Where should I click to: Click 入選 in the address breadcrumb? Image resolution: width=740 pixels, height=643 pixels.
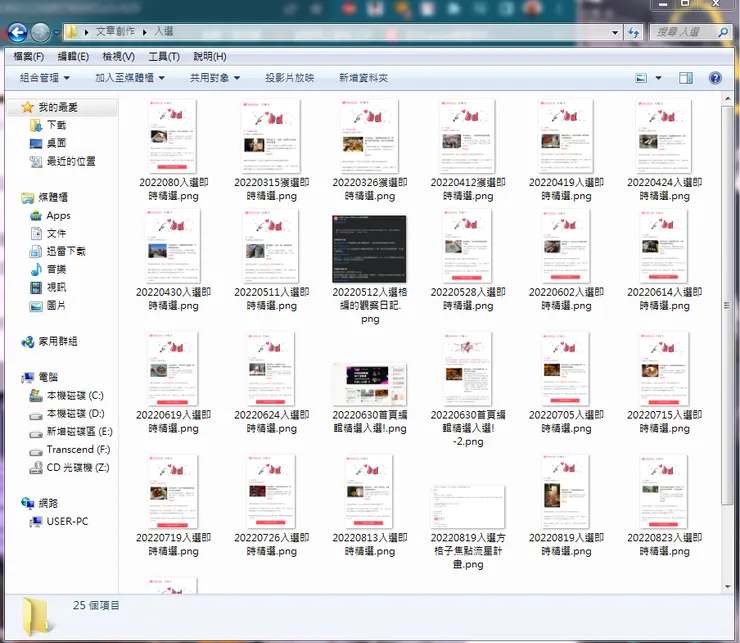click(x=164, y=32)
